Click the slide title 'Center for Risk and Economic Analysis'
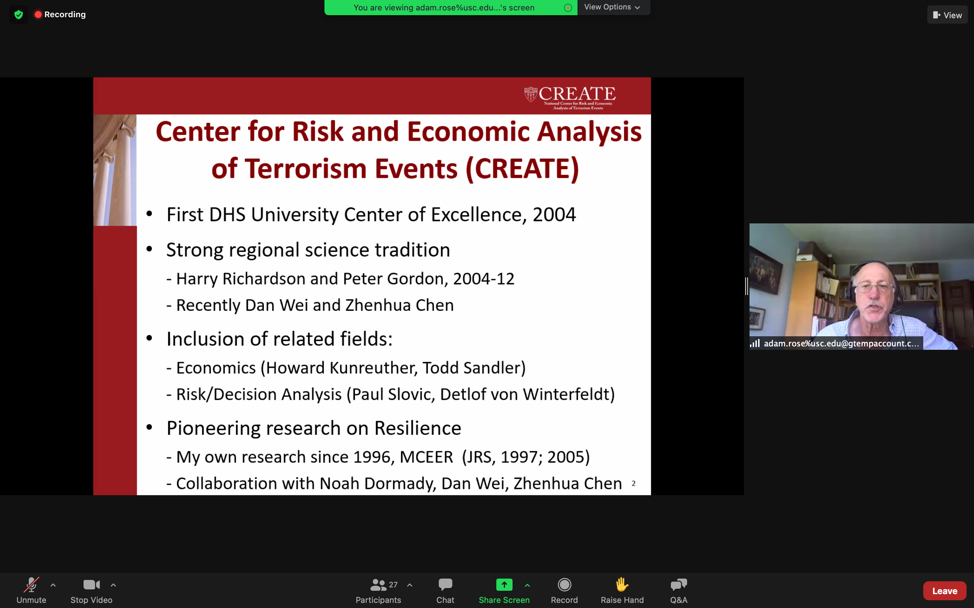The height and width of the screenshot is (608, 974). point(398,132)
